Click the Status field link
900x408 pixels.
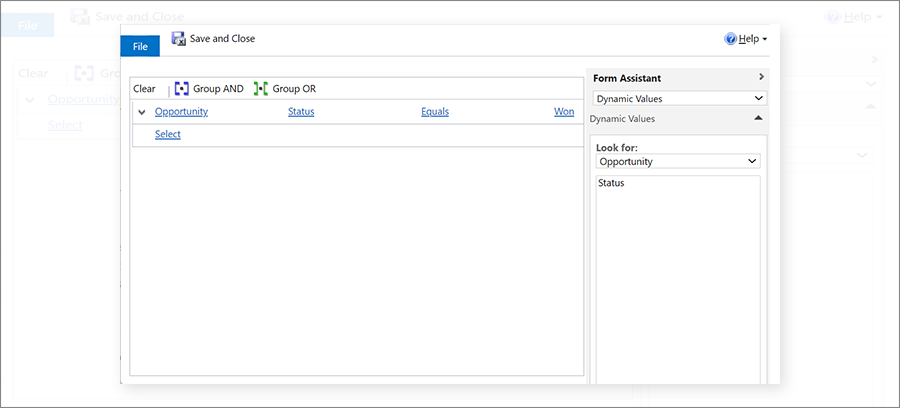pyautogui.click(x=301, y=111)
